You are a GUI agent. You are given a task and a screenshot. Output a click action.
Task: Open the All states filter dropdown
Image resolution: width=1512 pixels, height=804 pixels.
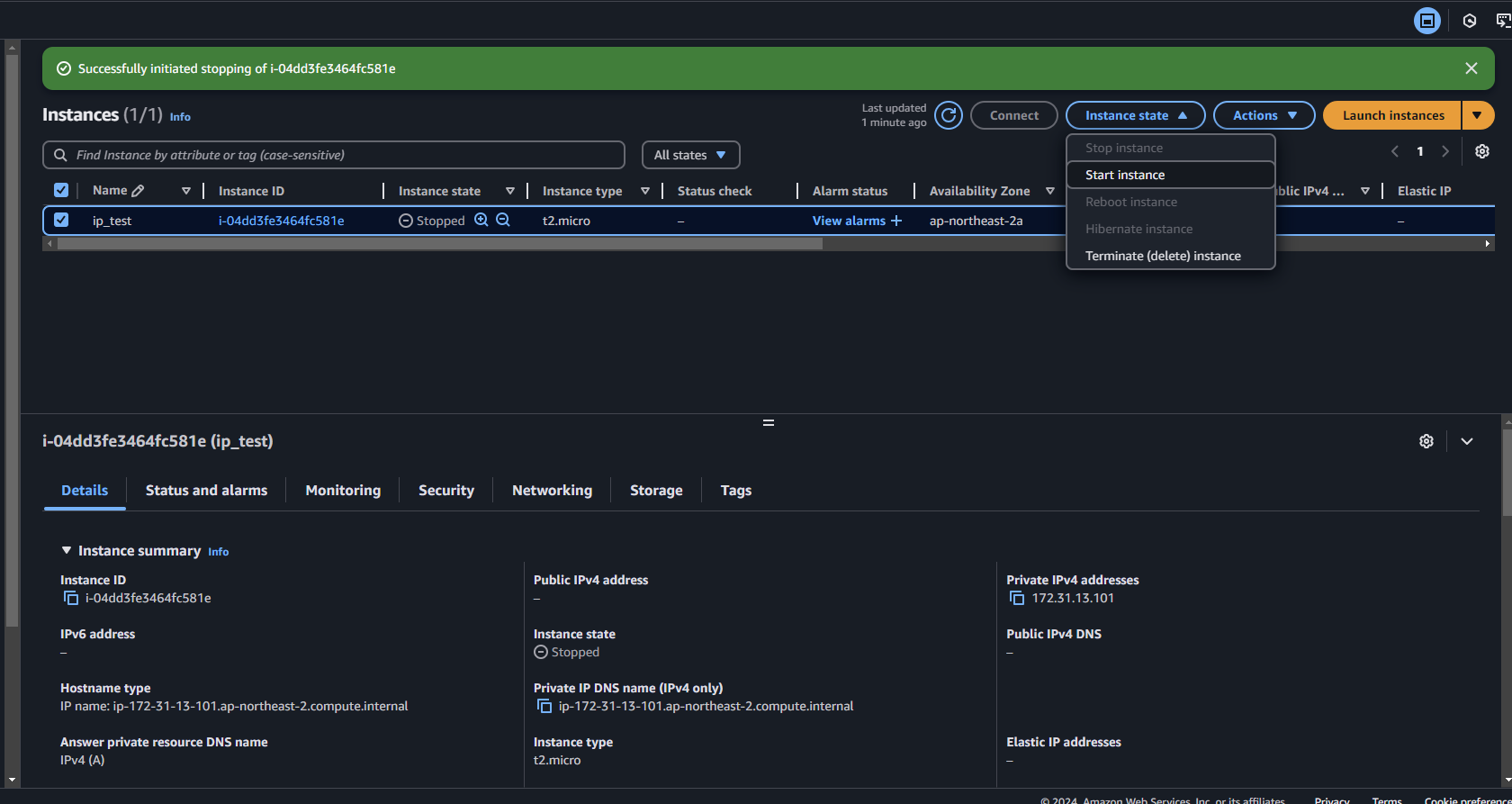point(690,155)
